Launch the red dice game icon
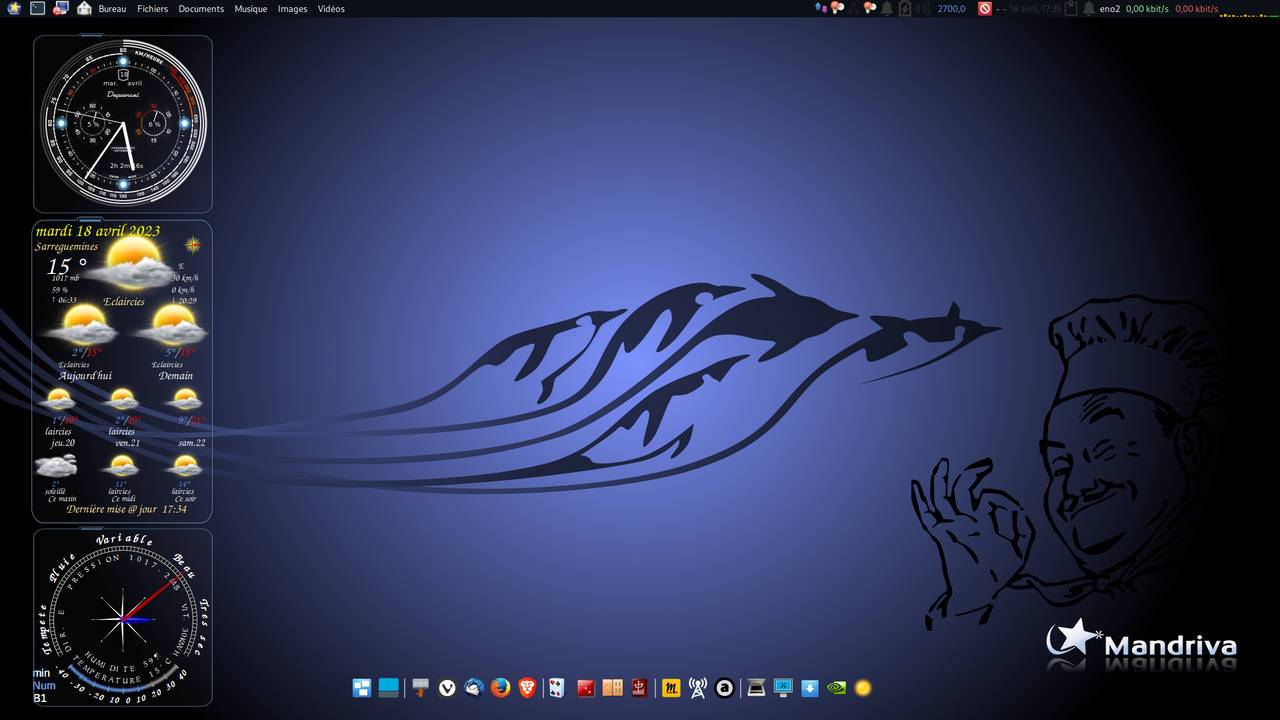1280x720 pixels. point(586,688)
